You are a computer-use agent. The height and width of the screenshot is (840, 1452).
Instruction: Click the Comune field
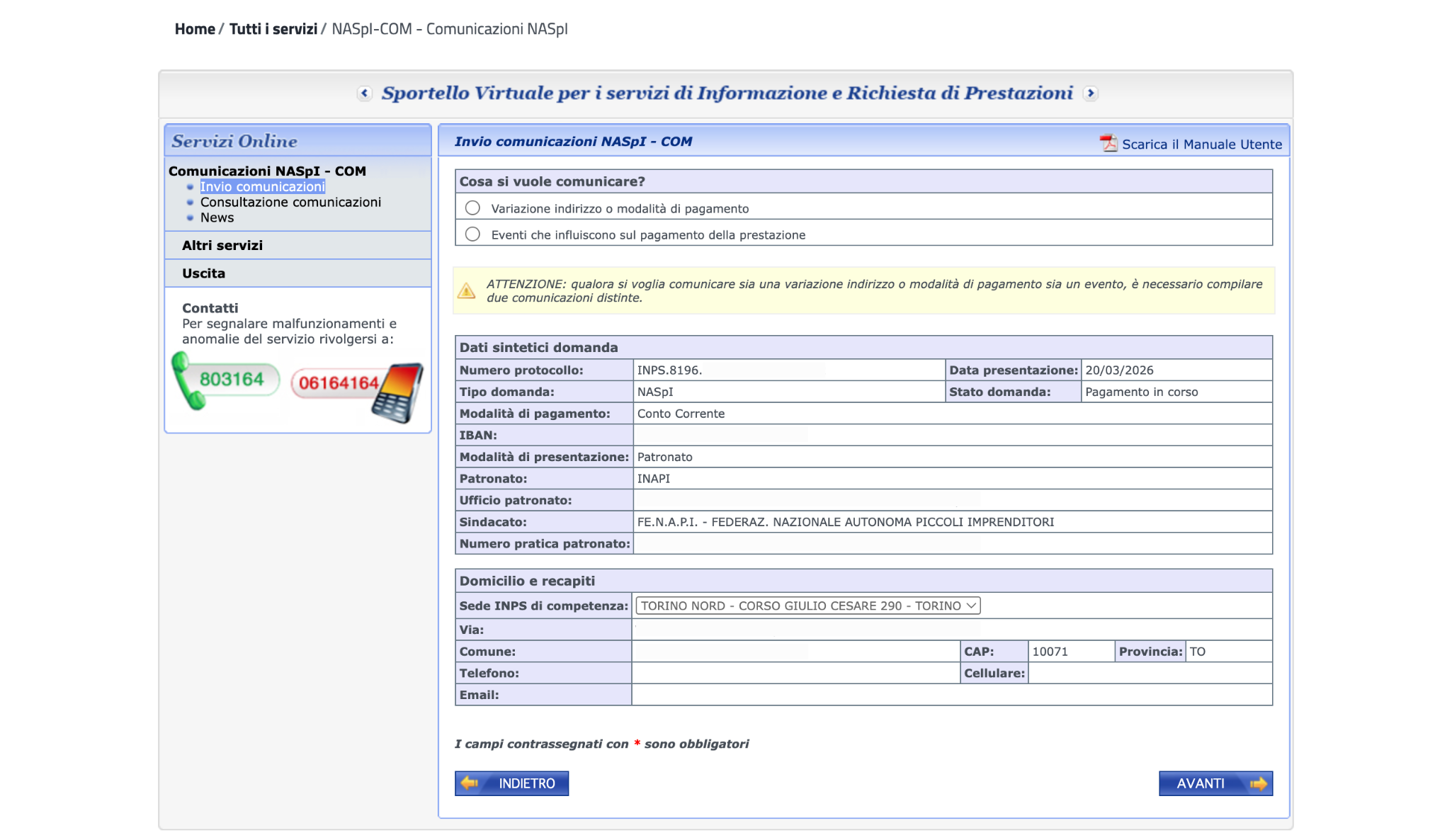pyautogui.click(x=795, y=652)
